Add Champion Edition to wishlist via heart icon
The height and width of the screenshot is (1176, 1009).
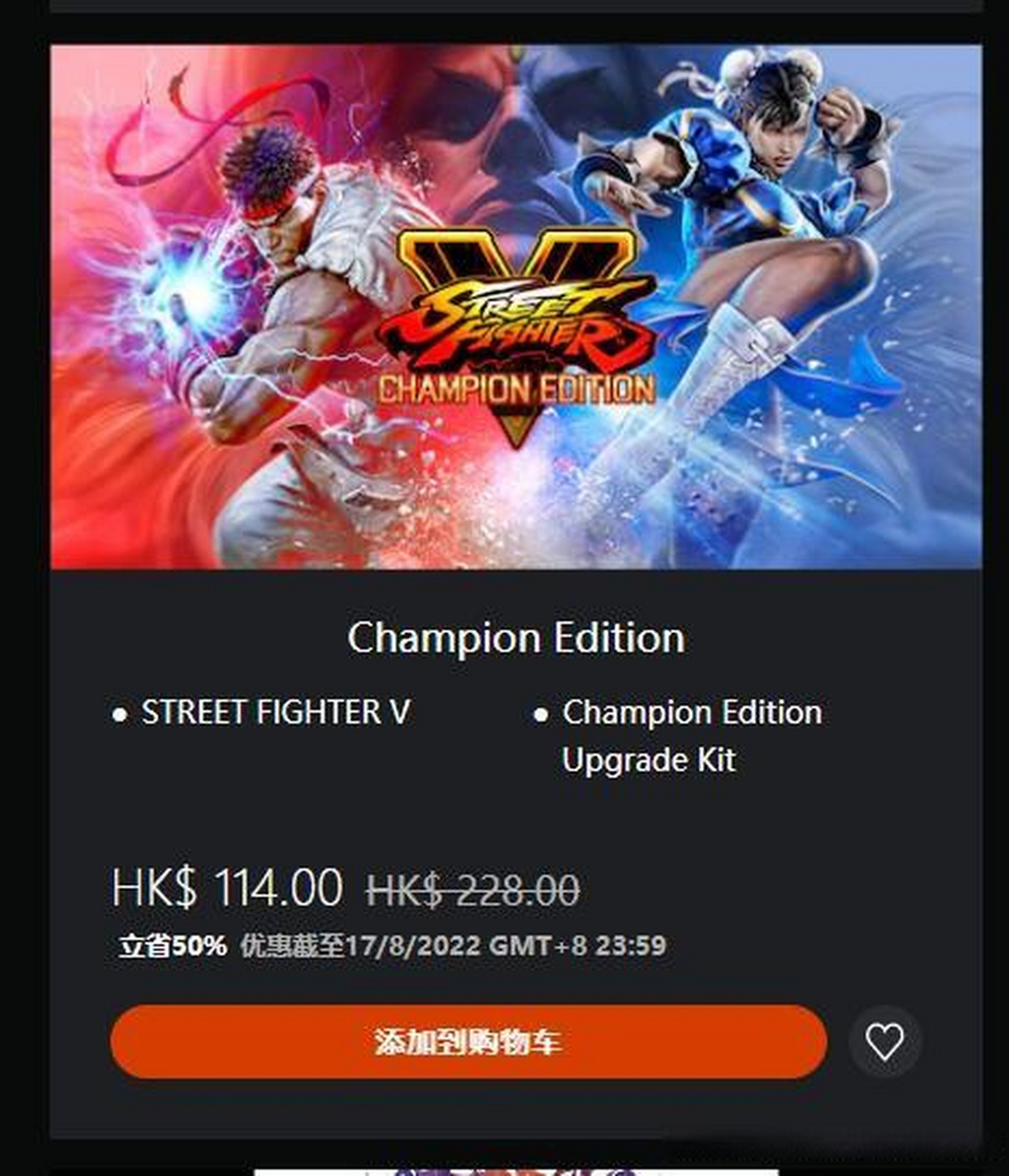pyautogui.click(x=885, y=1041)
